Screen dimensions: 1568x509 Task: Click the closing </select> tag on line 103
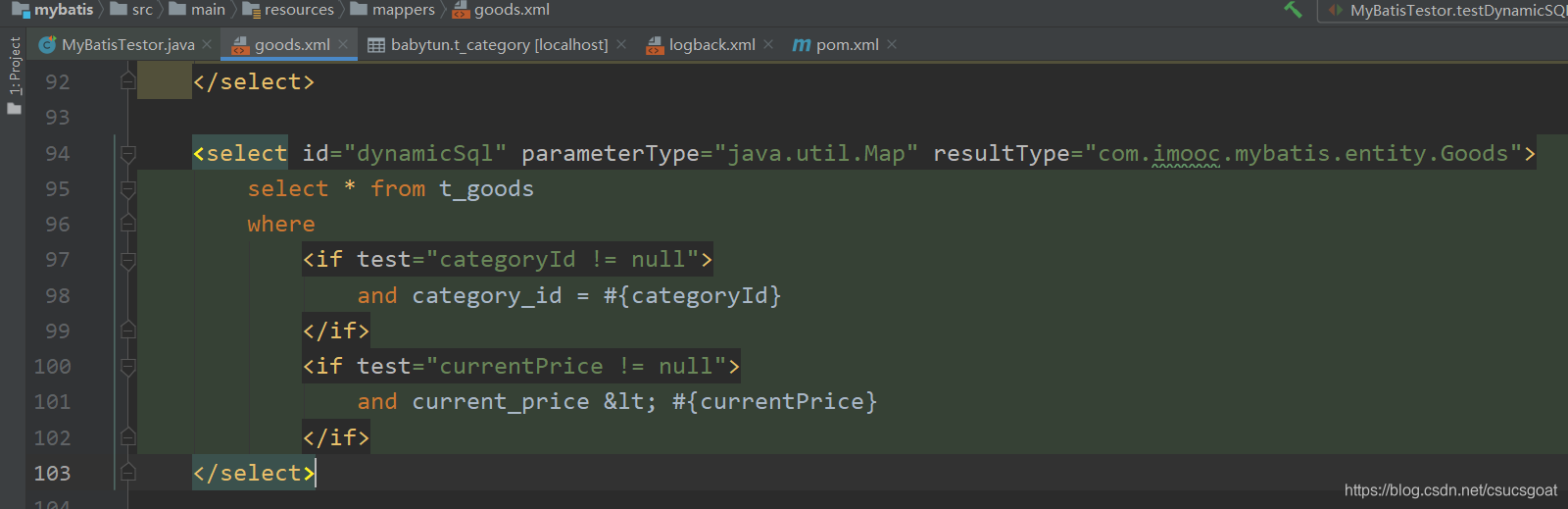(x=254, y=474)
